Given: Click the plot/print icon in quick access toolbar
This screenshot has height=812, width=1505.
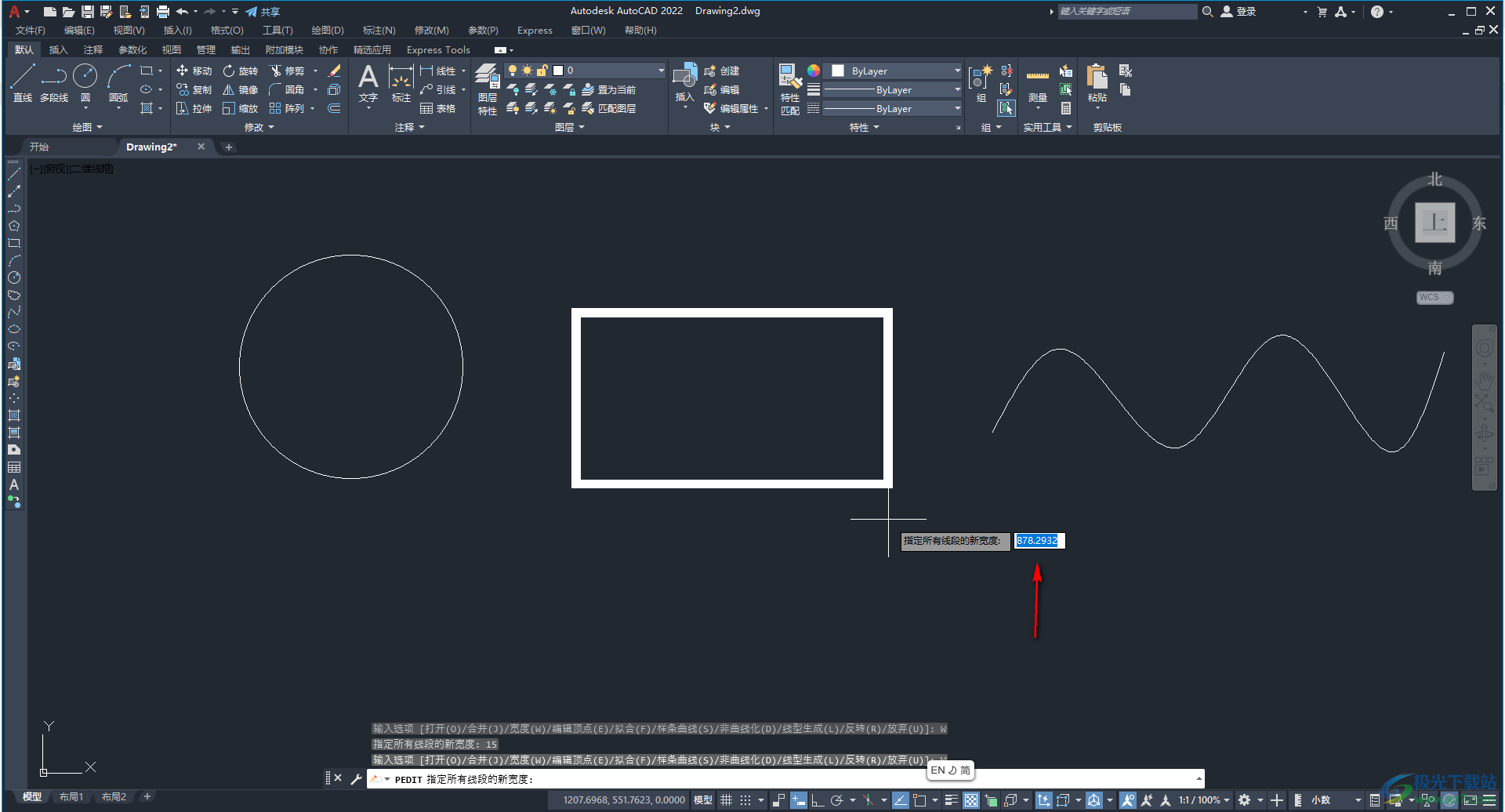Looking at the screenshot, I should pyautogui.click(x=163, y=12).
